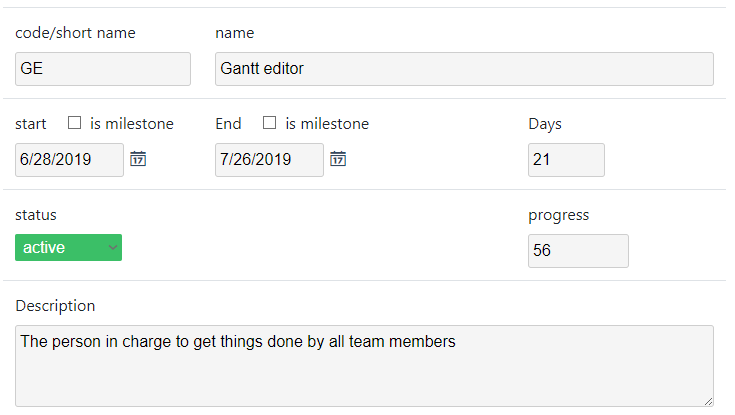
Task: Open the start date calendar picker icon
Action: pyautogui.click(x=138, y=159)
